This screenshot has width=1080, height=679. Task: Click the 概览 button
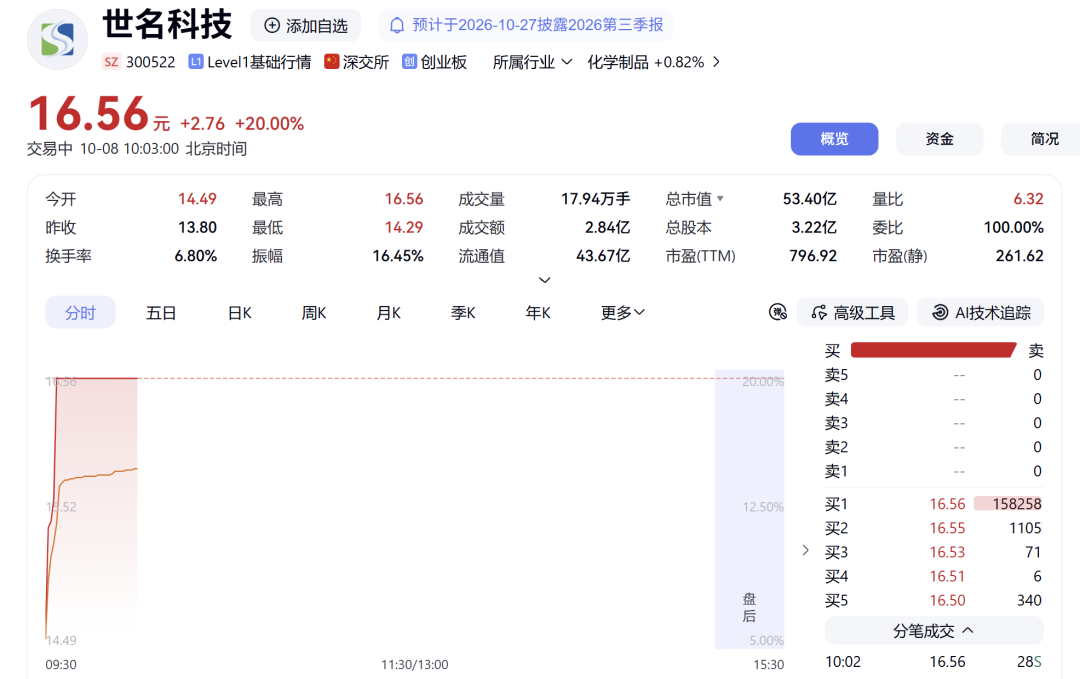coord(834,139)
